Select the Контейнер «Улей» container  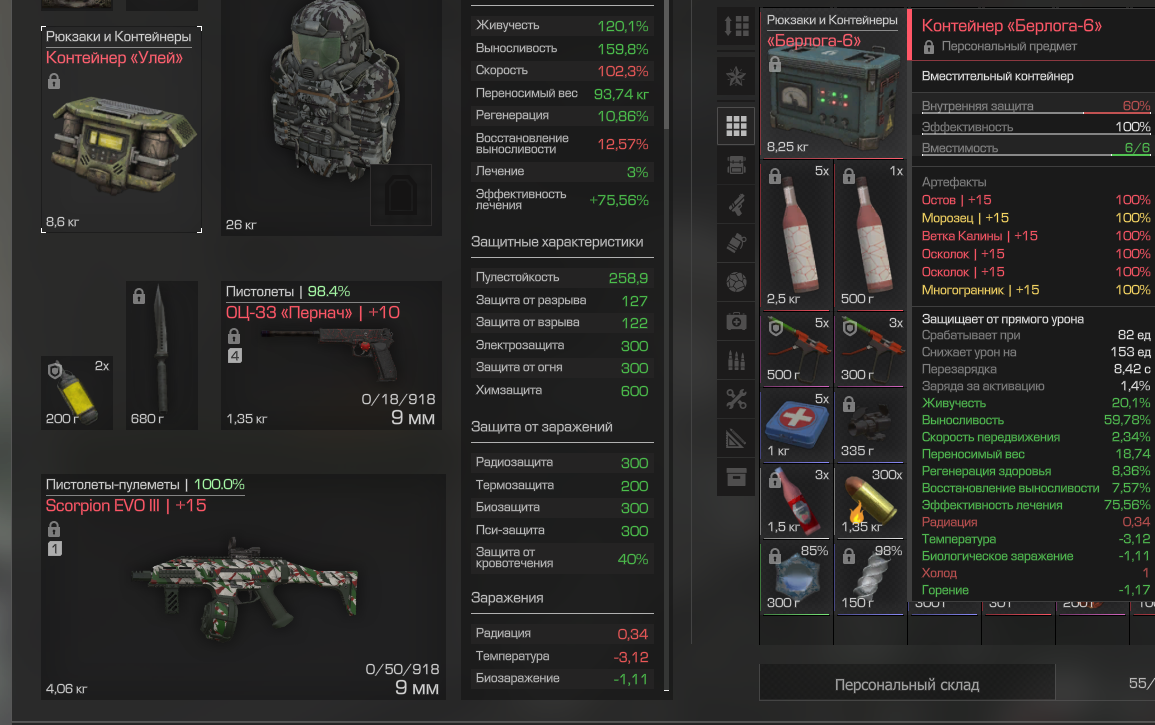click(122, 130)
